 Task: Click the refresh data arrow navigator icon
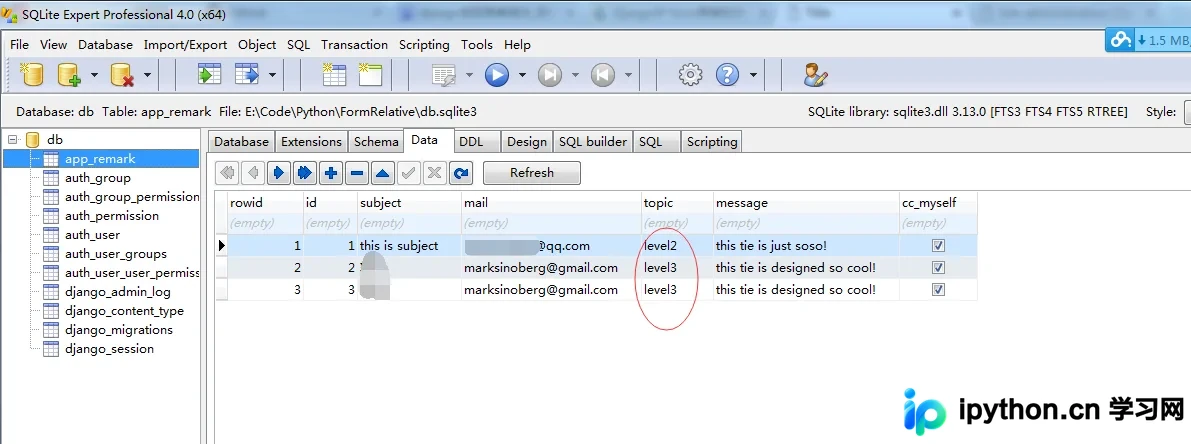460,173
